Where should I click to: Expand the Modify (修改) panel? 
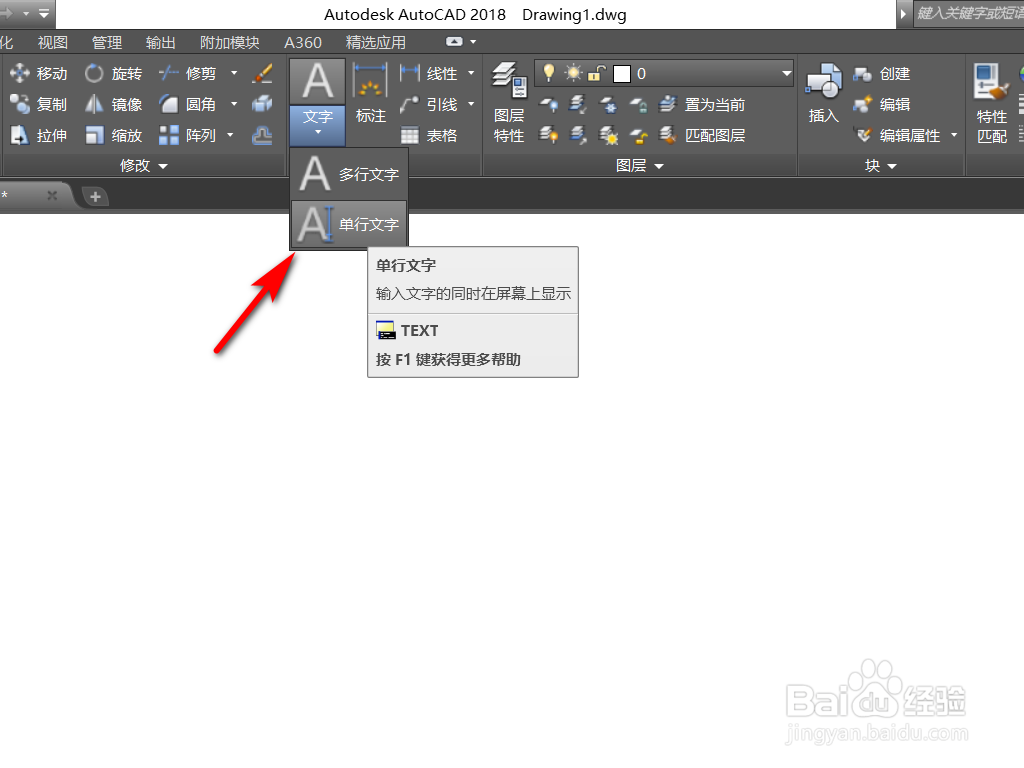tap(144, 166)
